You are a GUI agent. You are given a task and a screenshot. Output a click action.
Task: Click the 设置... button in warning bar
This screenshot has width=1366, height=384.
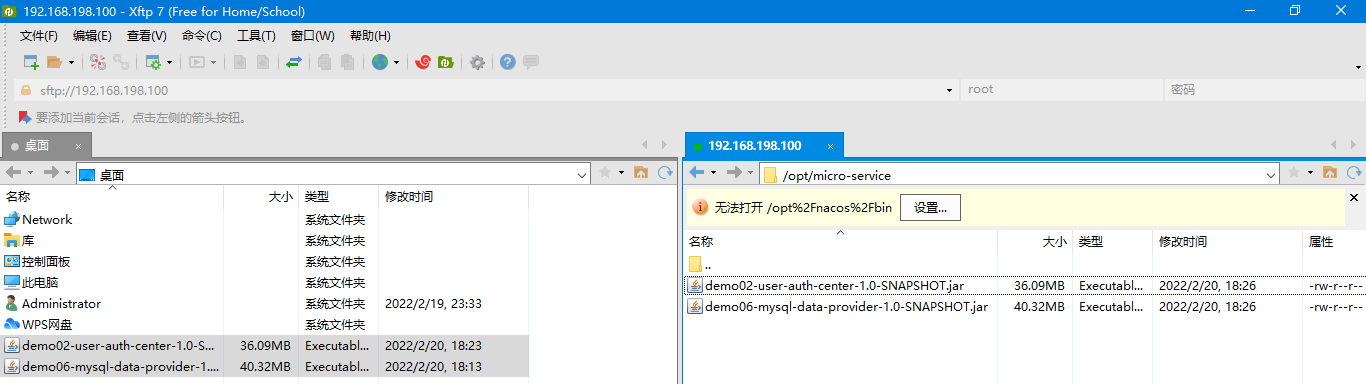930,208
